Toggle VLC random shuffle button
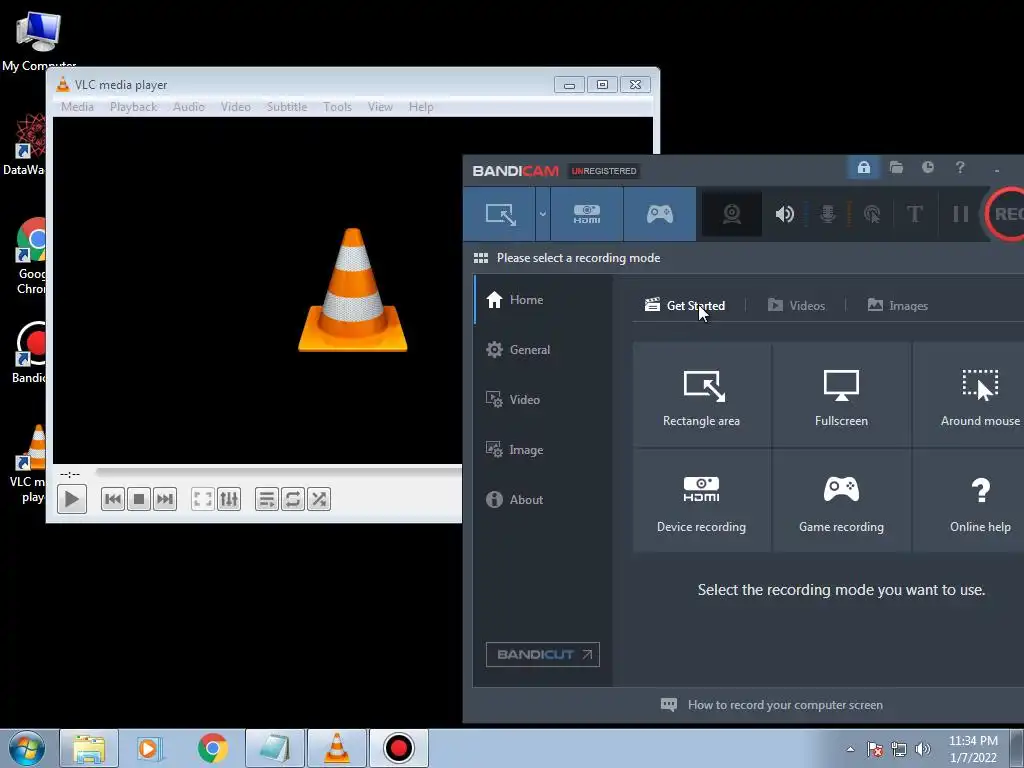1024x768 pixels. tap(319, 500)
